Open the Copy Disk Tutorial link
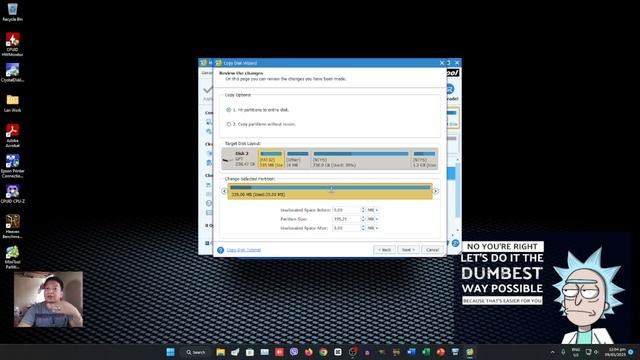 click(x=243, y=250)
